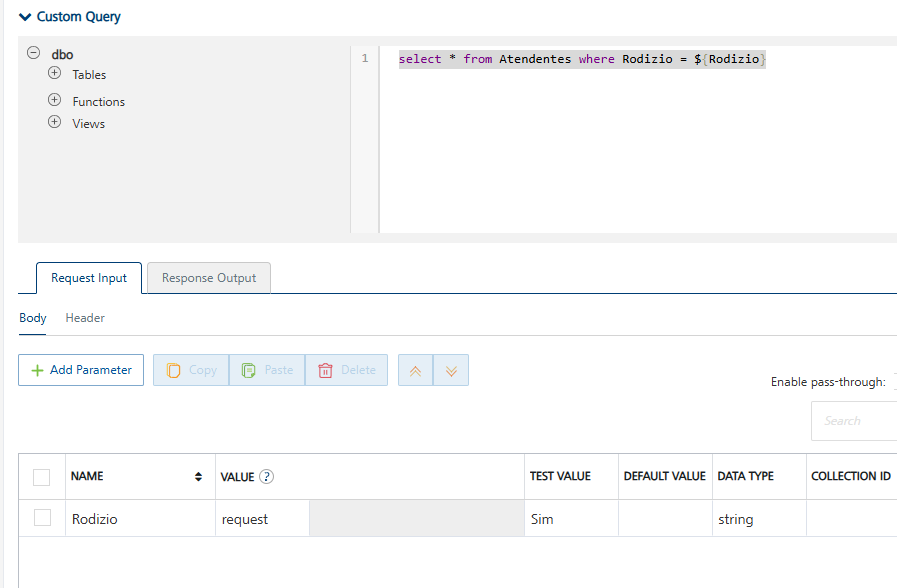Collapse the dbo schema tree node

[x=33, y=54]
